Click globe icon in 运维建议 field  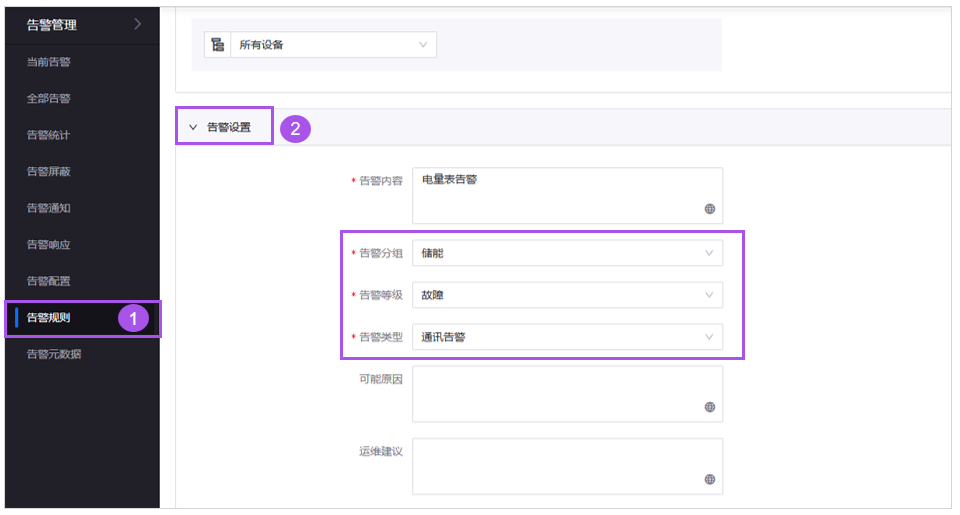[x=709, y=480]
